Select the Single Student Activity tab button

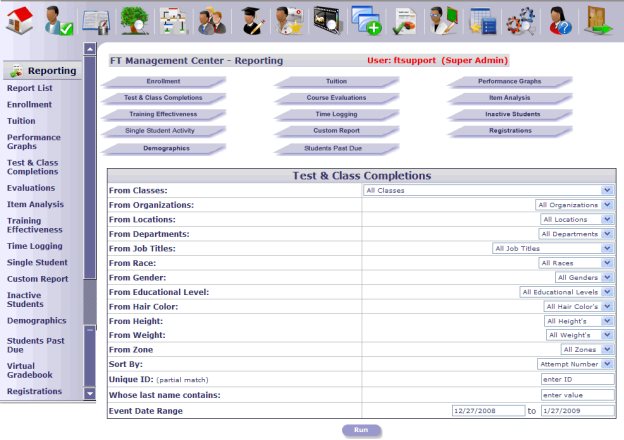(x=164, y=131)
